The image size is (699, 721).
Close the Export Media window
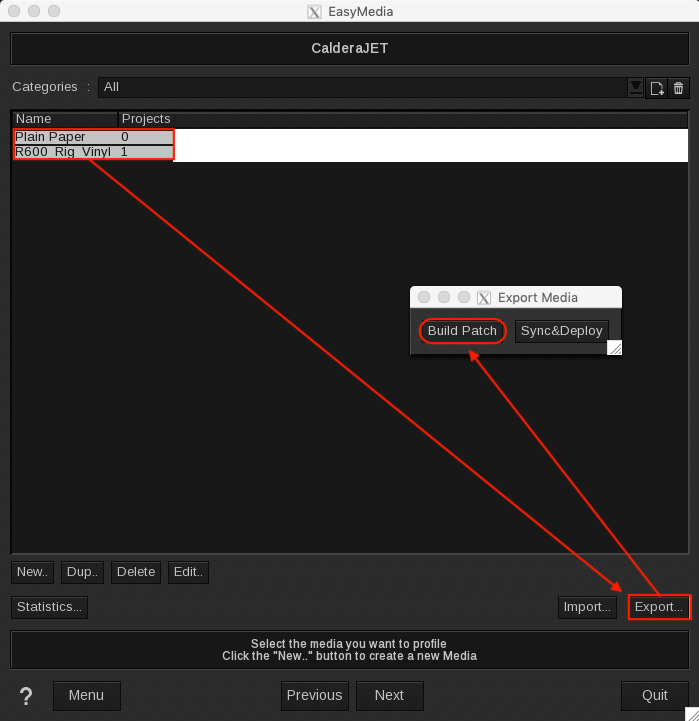[x=424, y=298]
